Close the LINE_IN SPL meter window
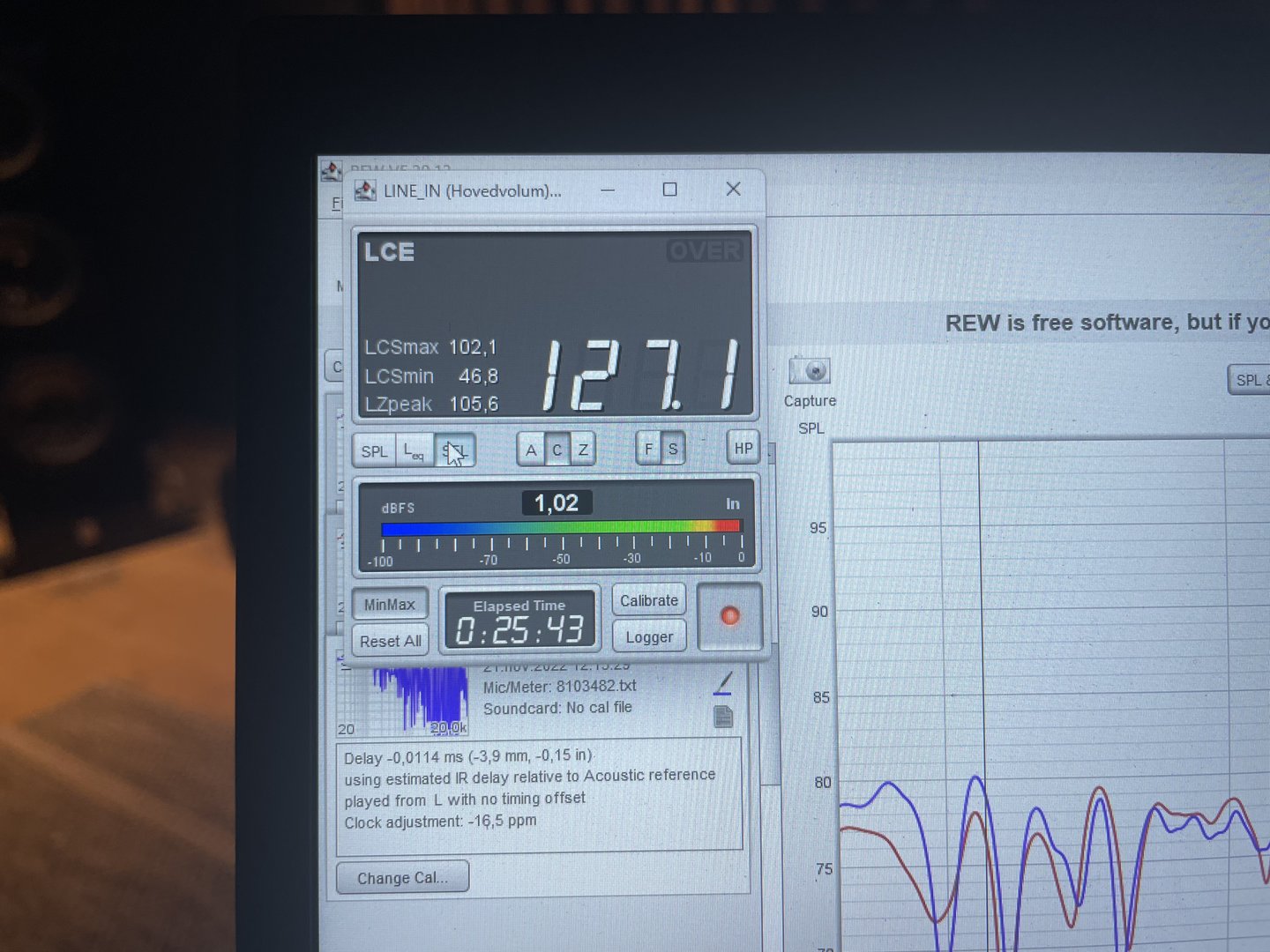This screenshot has width=1270, height=952. click(x=733, y=189)
